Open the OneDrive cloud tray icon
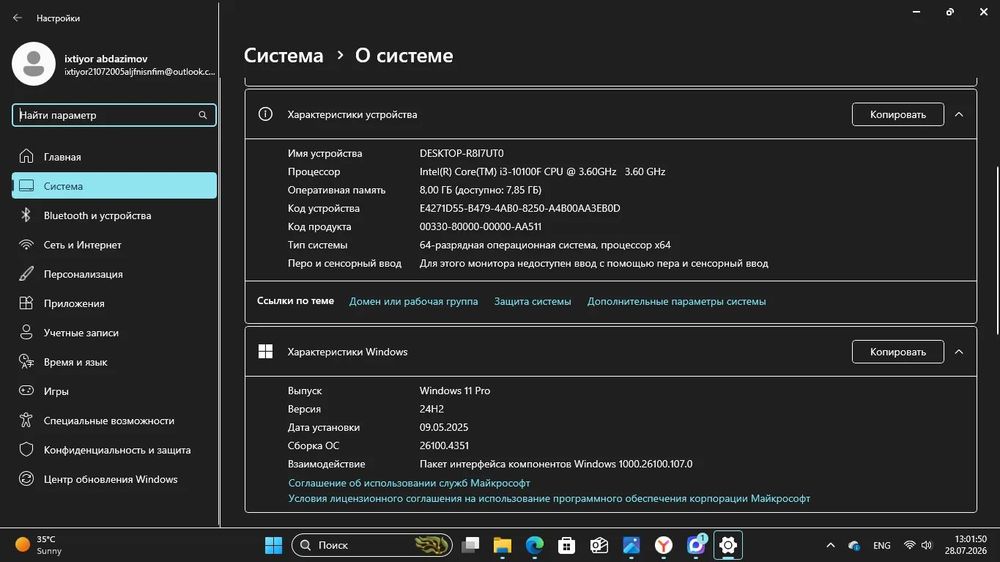The height and width of the screenshot is (562, 1000). tap(854, 545)
